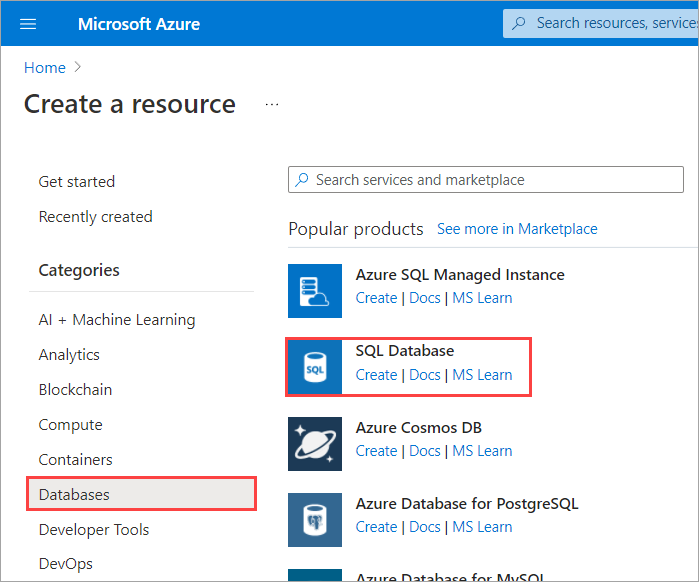Open MS Learn for SQL Database

point(482,375)
